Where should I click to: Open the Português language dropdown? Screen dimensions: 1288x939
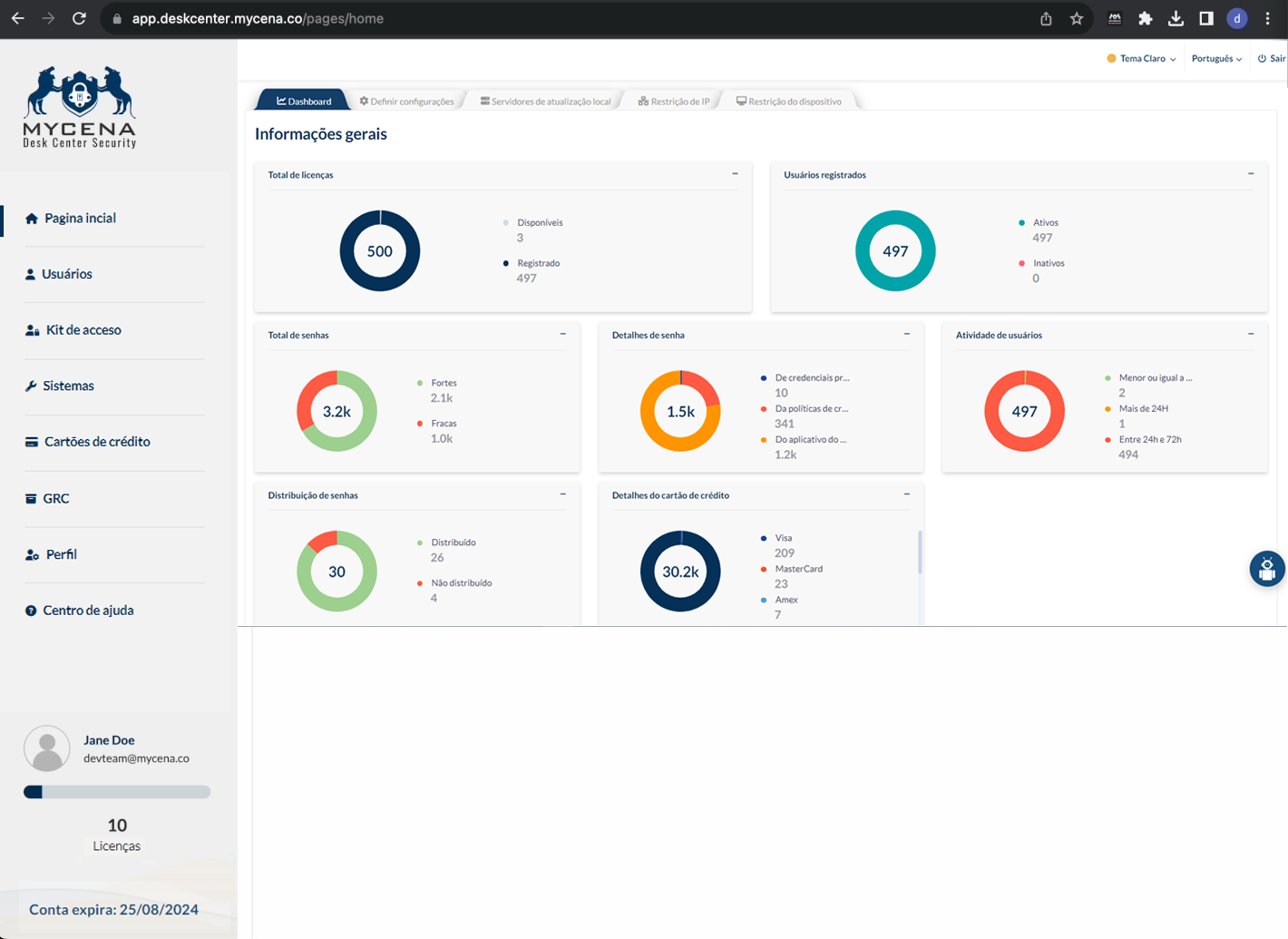(1216, 59)
